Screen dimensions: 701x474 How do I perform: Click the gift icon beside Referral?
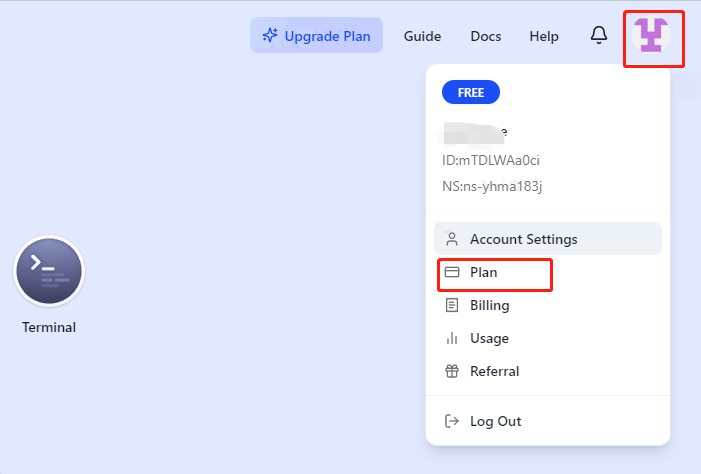[452, 371]
